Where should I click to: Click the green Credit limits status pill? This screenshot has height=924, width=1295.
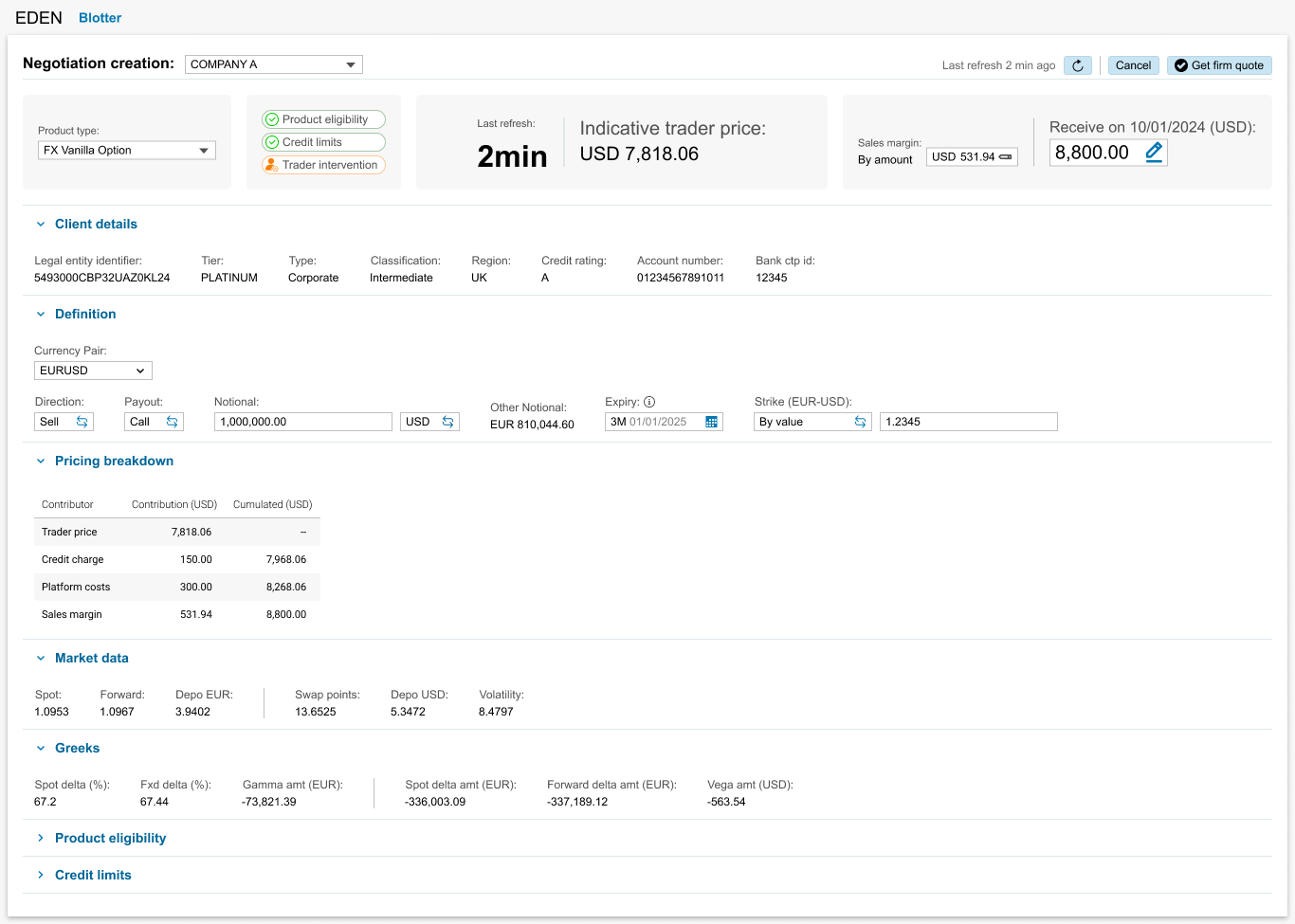[x=323, y=142]
